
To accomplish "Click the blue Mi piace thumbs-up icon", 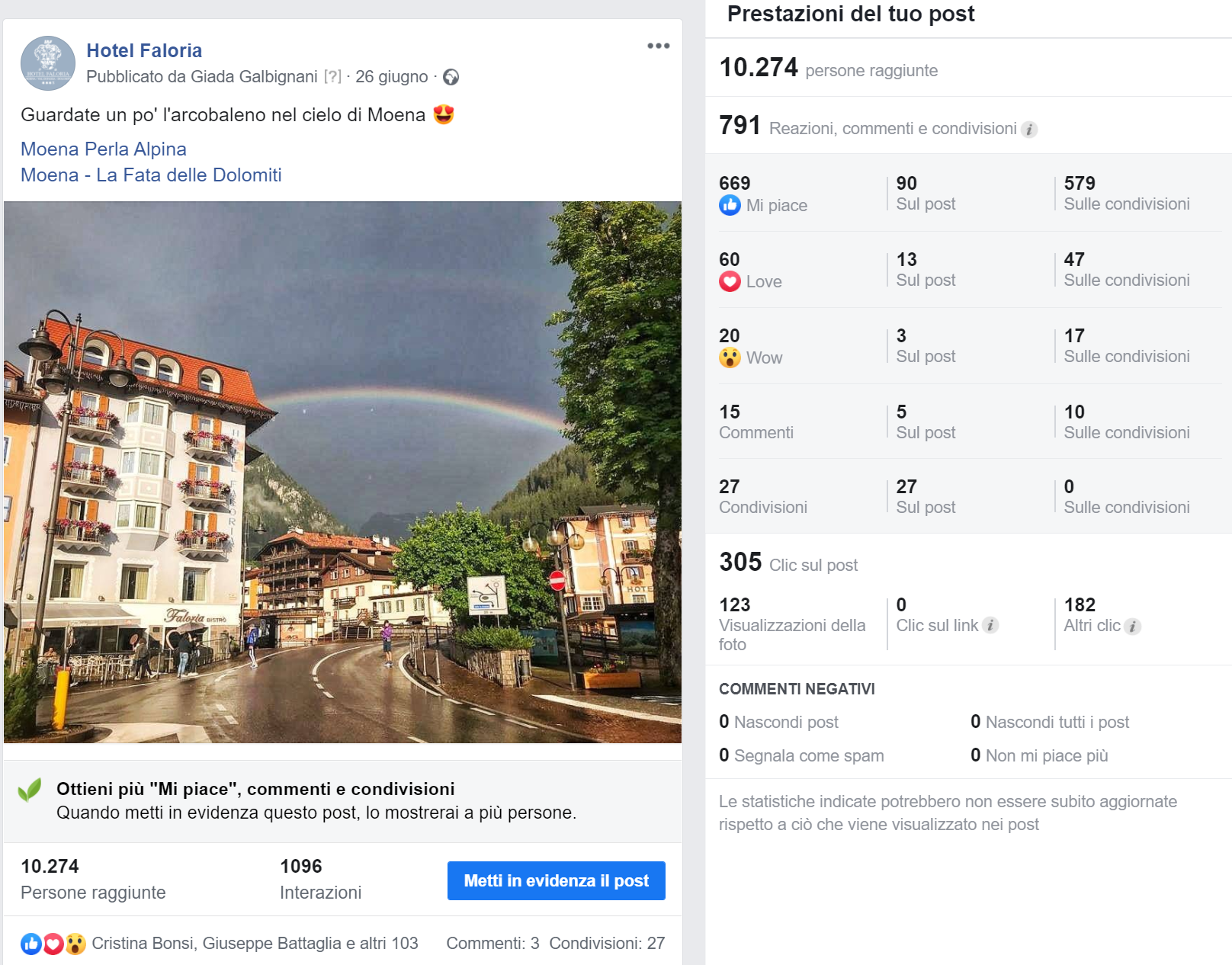I will (x=730, y=205).
